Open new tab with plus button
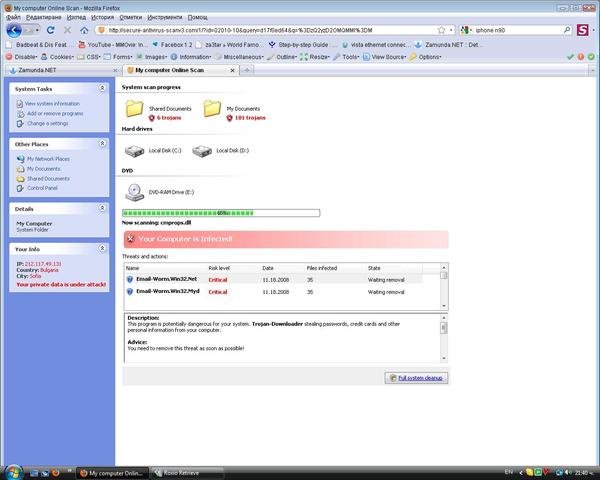 (247, 70)
